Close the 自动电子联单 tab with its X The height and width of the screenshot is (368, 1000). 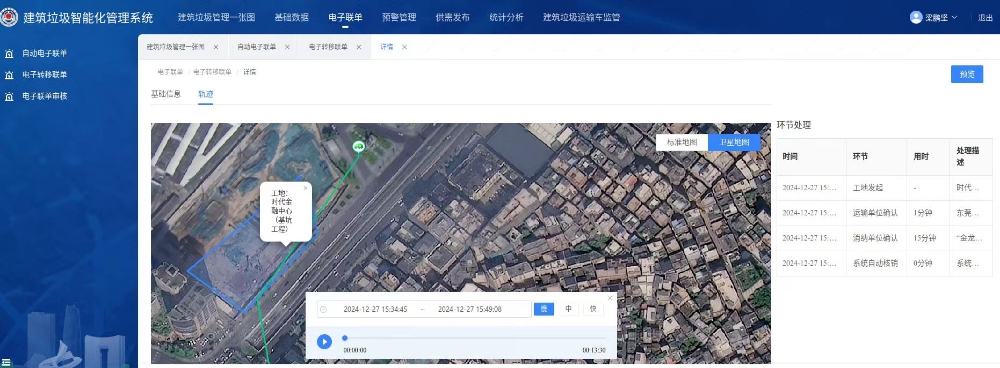click(x=287, y=47)
